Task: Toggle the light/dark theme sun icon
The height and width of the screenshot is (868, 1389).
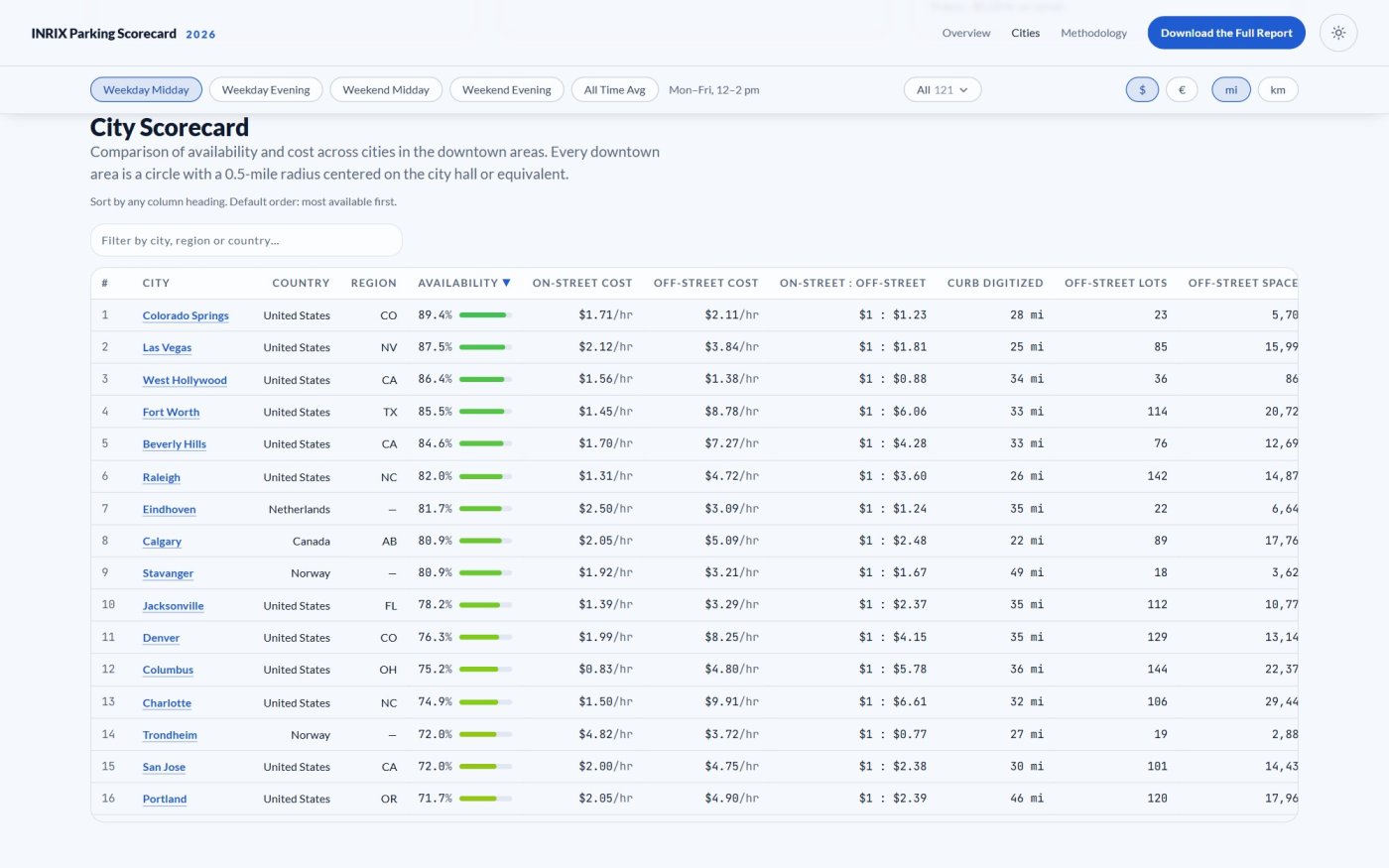Action: coord(1338,33)
